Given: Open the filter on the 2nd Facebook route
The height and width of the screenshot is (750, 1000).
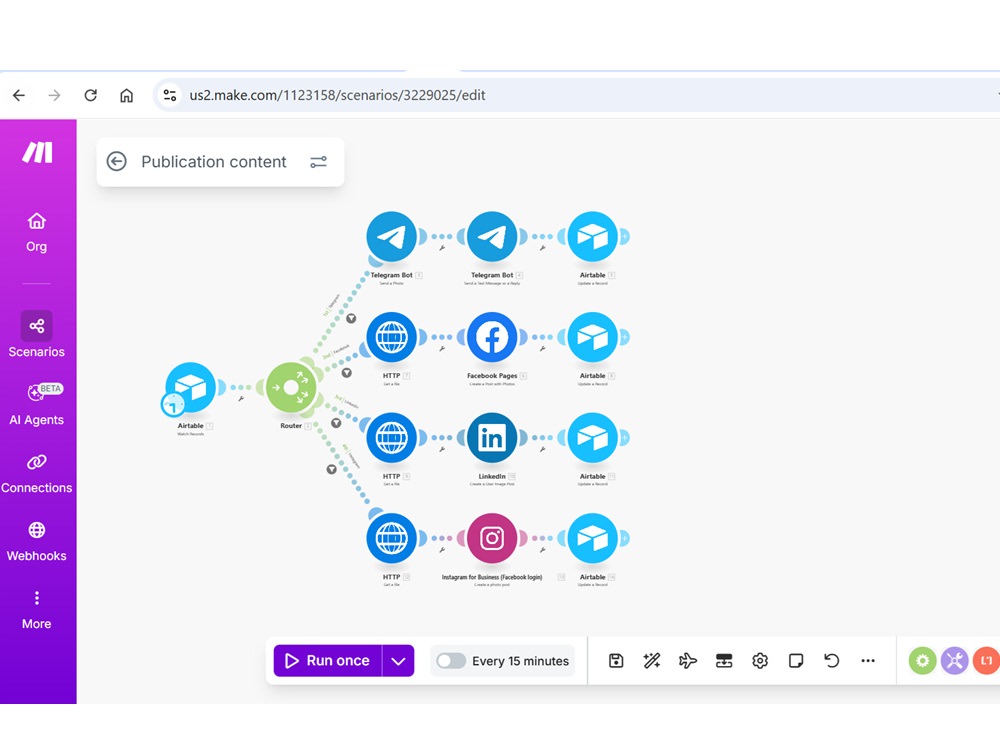Looking at the screenshot, I should [346, 372].
